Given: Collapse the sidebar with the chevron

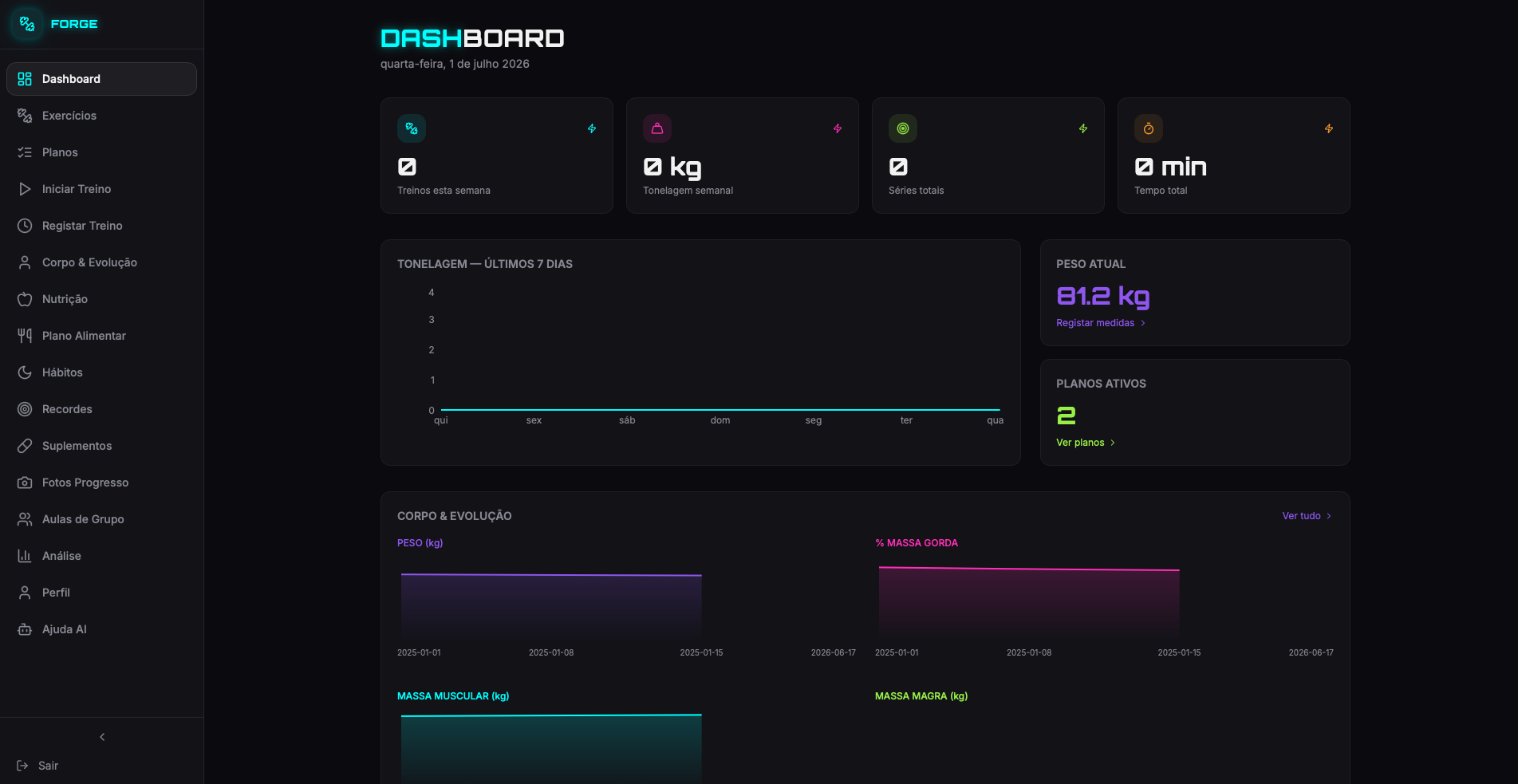Looking at the screenshot, I should [102, 737].
